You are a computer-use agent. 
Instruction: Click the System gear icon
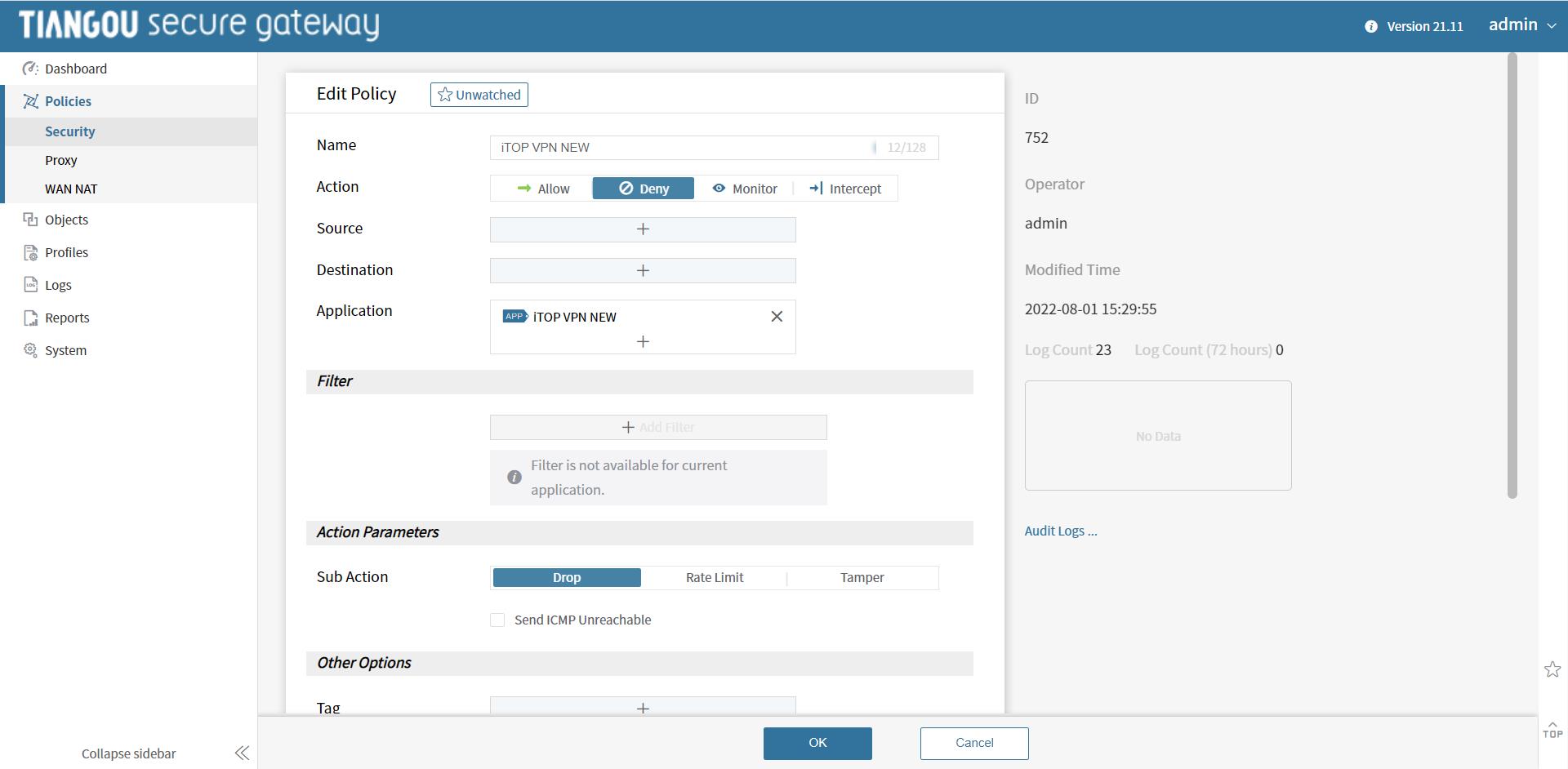[30, 350]
